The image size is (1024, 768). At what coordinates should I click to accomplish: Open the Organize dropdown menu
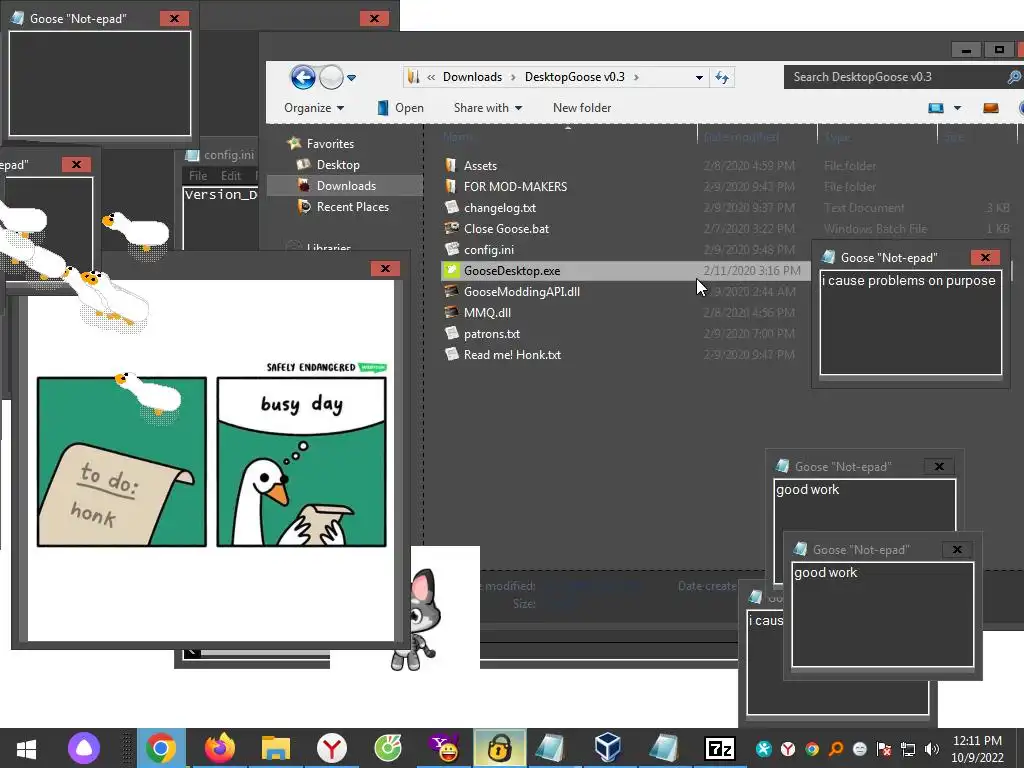click(x=314, y=108)
